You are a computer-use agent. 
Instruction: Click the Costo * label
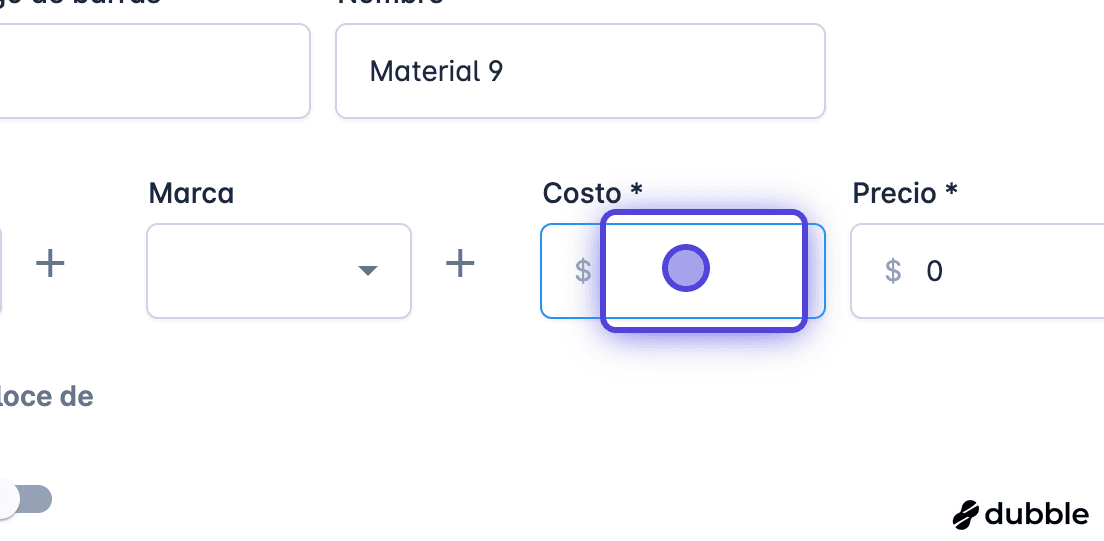point(592,193)
